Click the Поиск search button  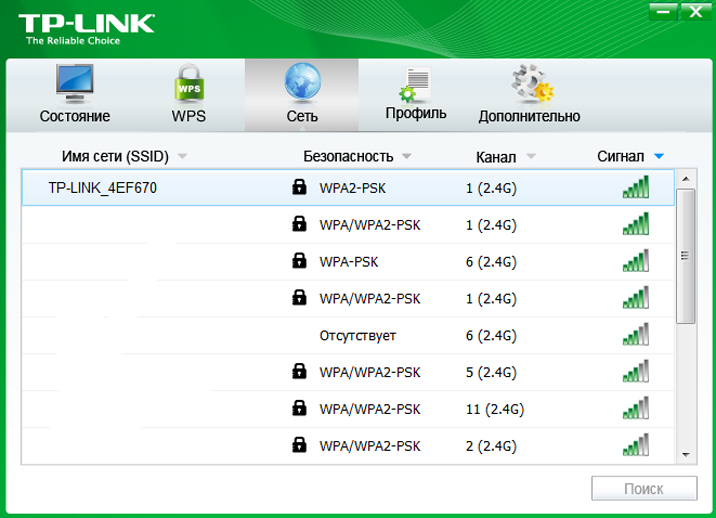(x=644, y=488)
